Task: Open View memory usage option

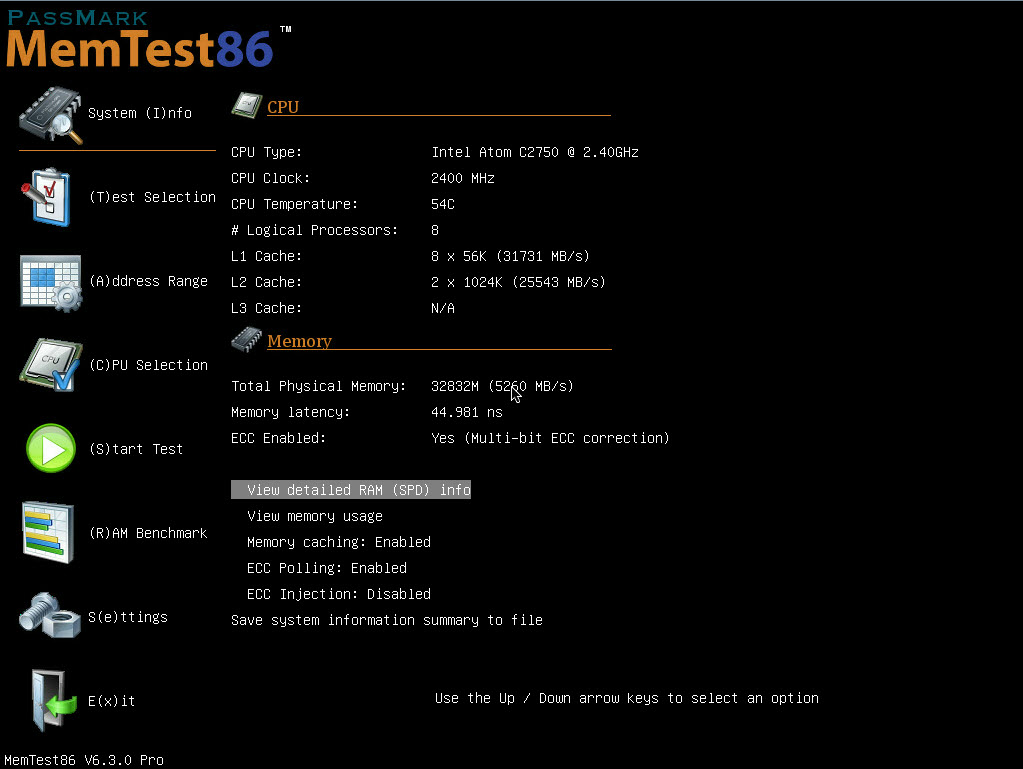Action: click(x=314, y=516)
